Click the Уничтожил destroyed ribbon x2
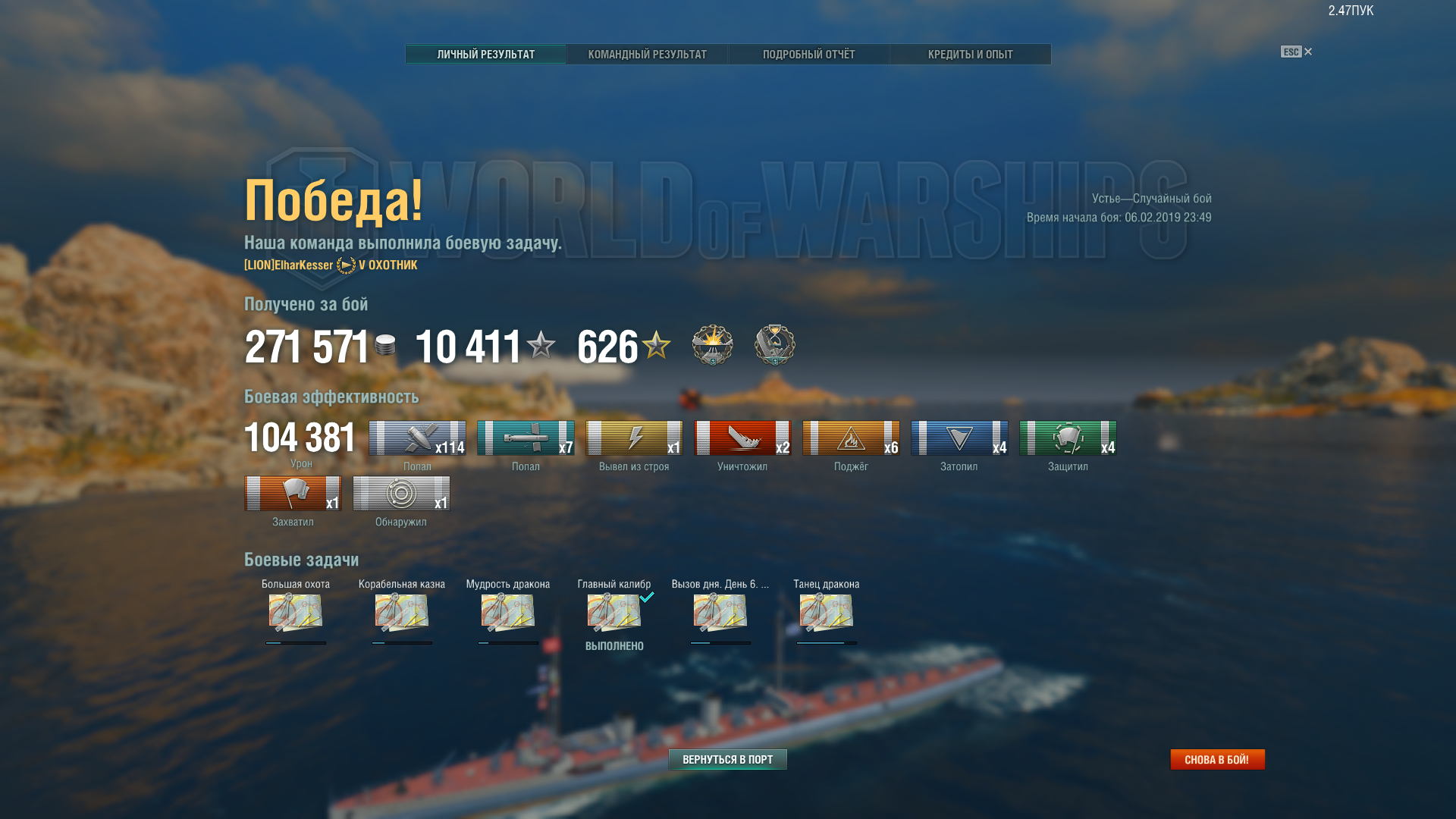Image resolution: width=1456 pixels, height=819 pixels. [742, 438]
